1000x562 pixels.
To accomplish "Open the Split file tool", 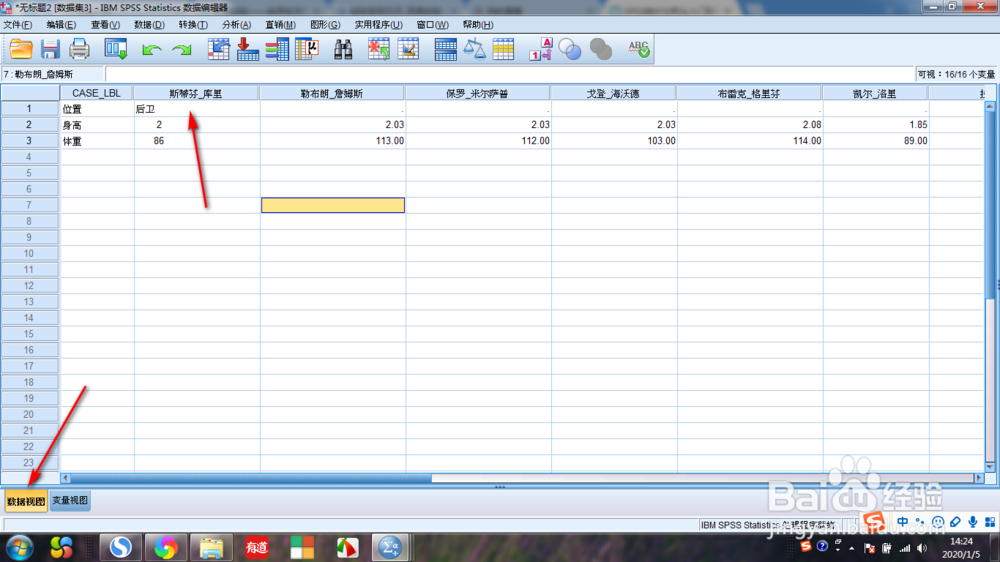I will click(445, 49).
